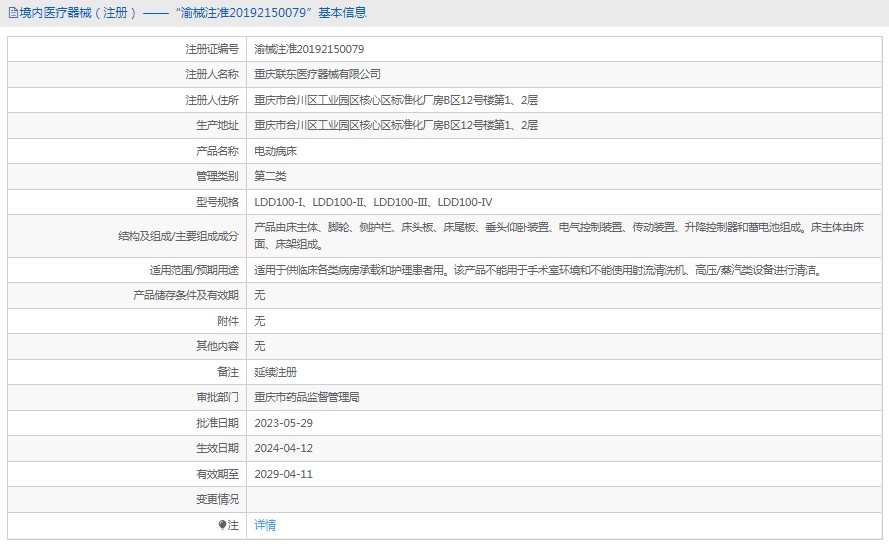This screenshot has width=889, height=546.
Task: Click the 有效期至 row label
Action: 218,475
